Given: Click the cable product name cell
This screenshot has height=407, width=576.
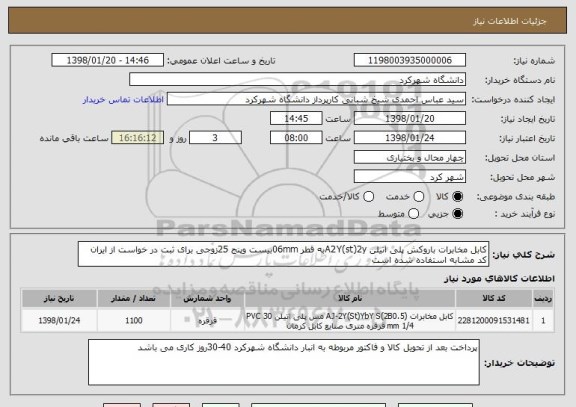Looking at the screenshot, I should coord(350,320).
